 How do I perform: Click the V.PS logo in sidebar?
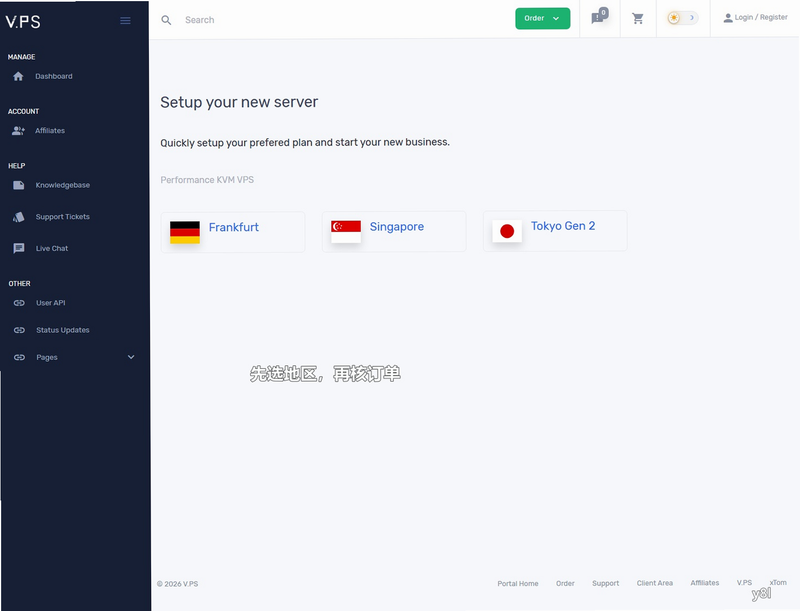[23, 21]
